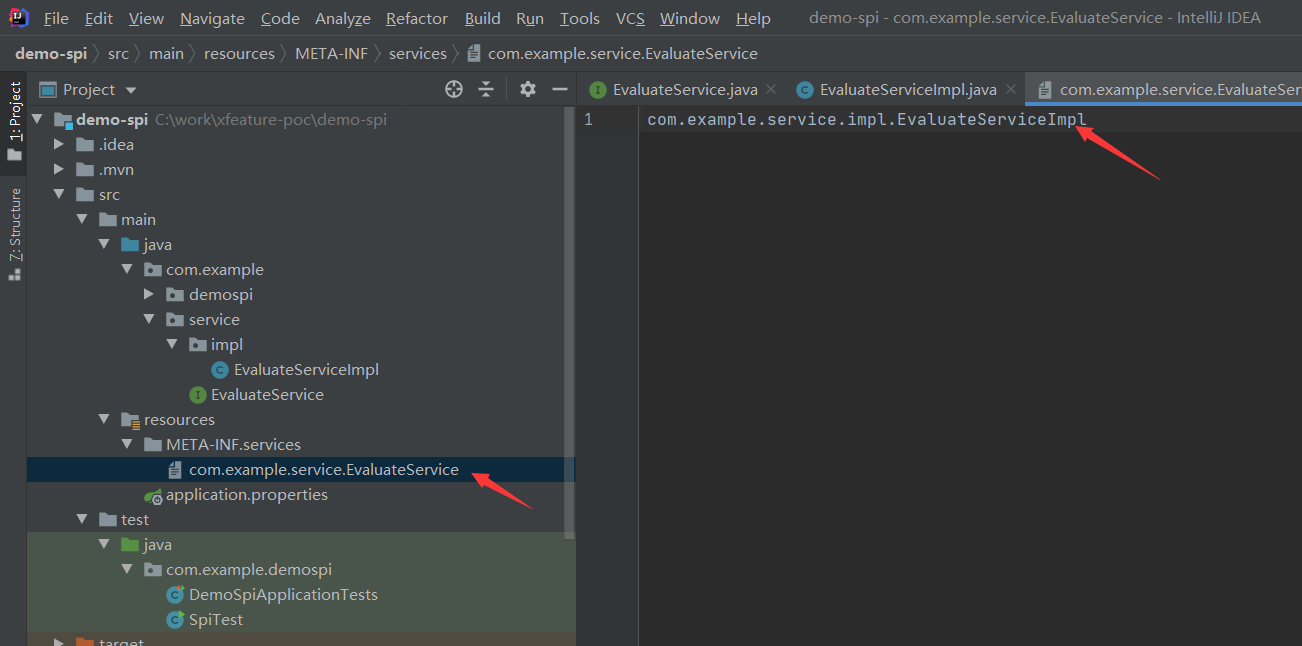Click the EvaluateService interface icon in the tree
This screenshot has width=1302, height=646.
(197, 395)
